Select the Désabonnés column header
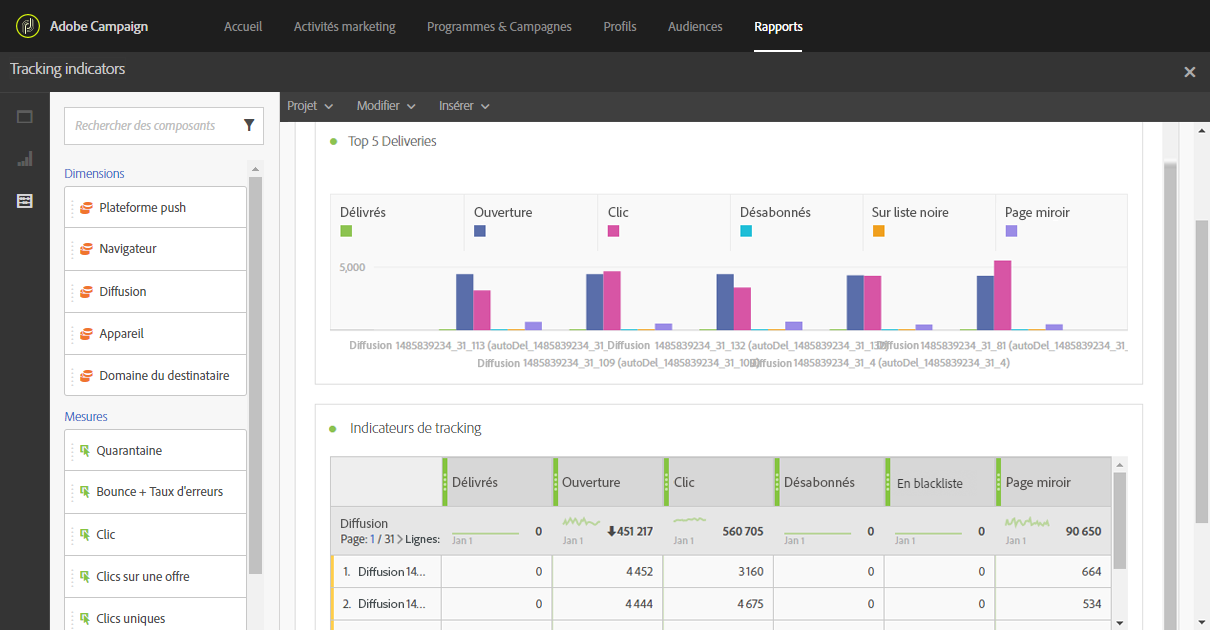This screenshot has height=630, width=1210. click(830, 482)
